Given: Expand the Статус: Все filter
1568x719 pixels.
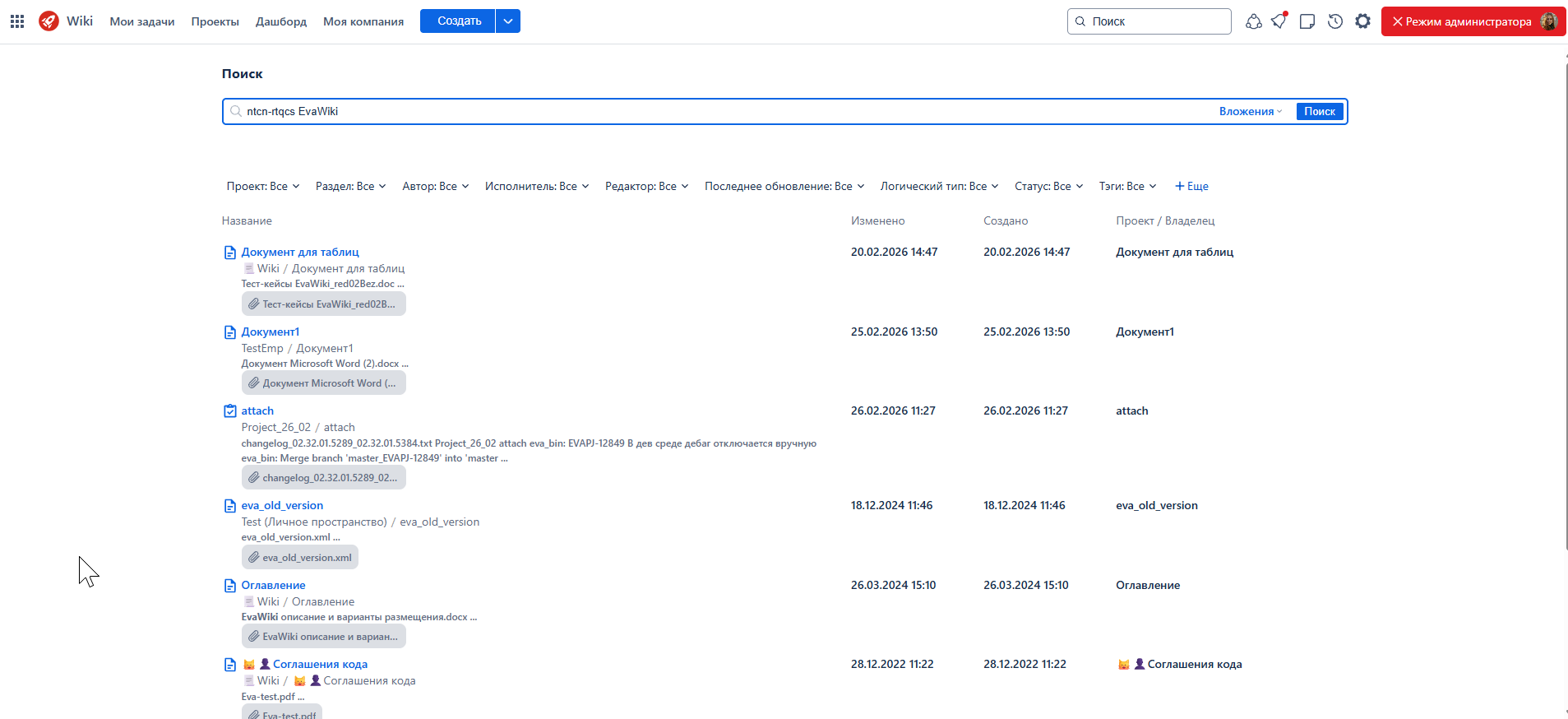Looking at the screenshot, I should tap(1048, 187).
